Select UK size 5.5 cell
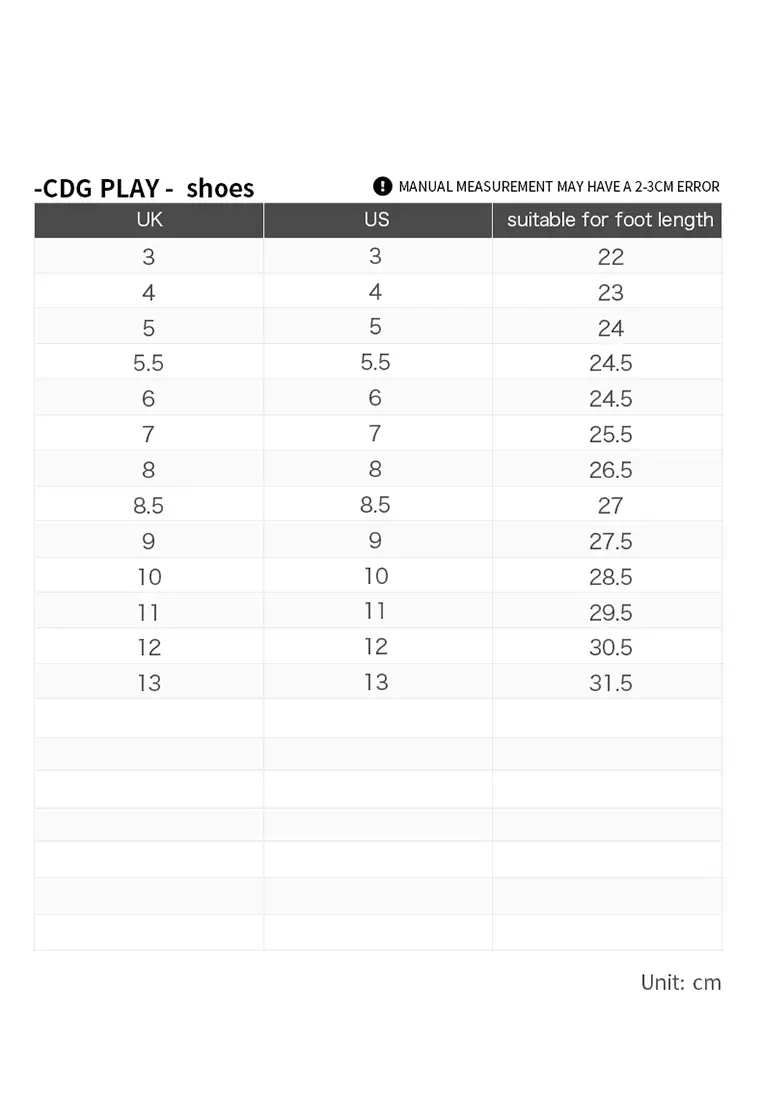Screen dimensions: 762x1100 149,362
